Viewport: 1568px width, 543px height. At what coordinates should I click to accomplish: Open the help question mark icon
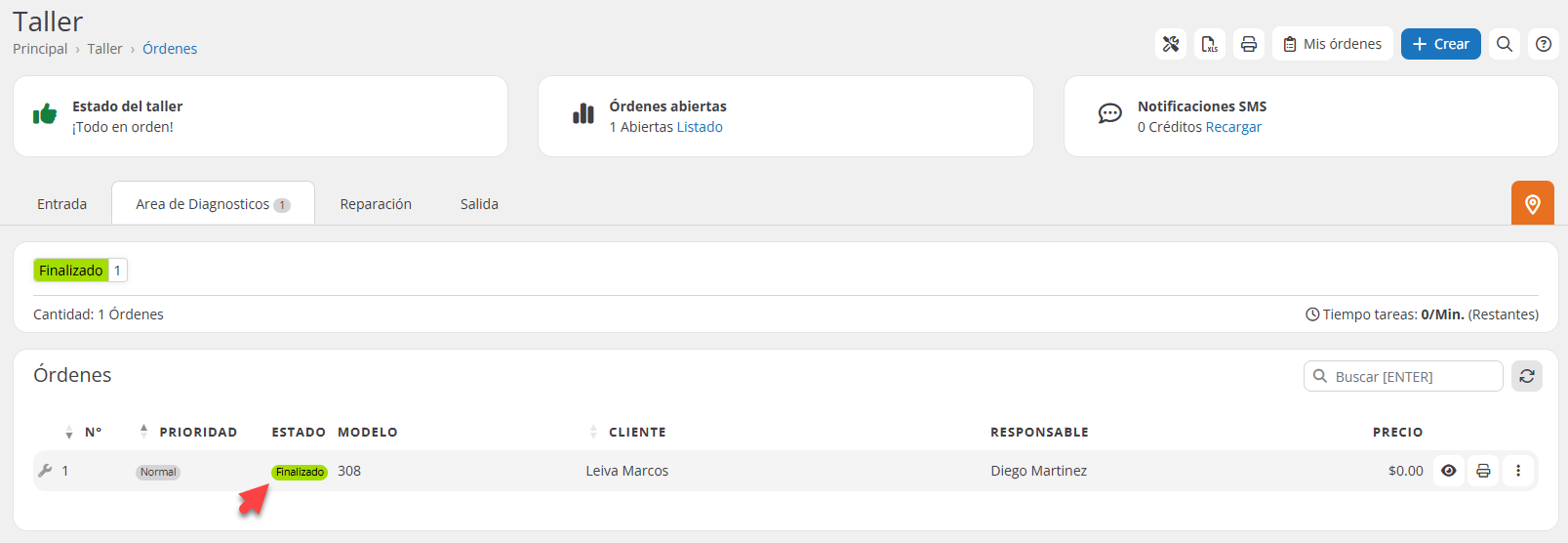tap(1544, 44)
